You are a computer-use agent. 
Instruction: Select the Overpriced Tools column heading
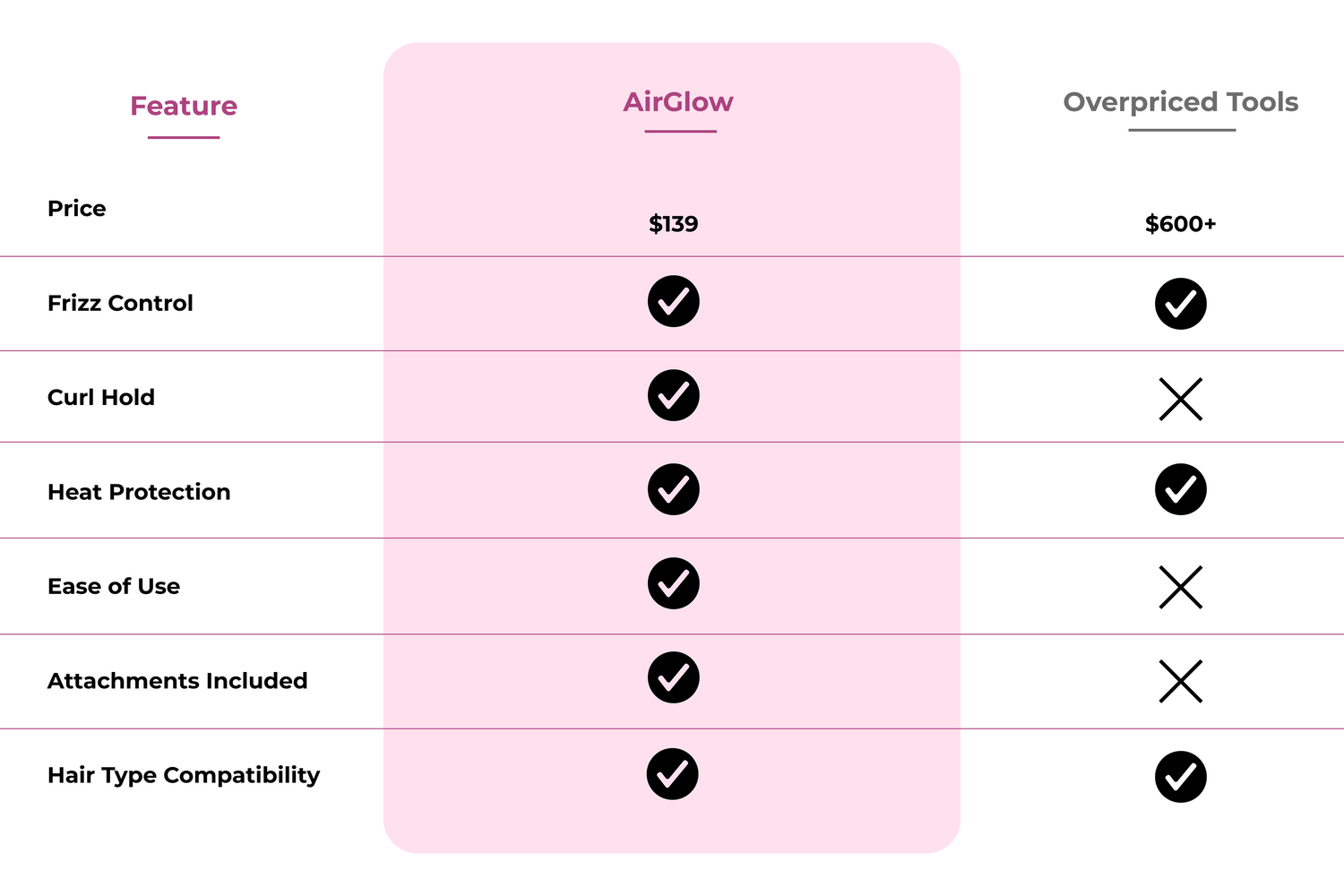click(1181, 102)
